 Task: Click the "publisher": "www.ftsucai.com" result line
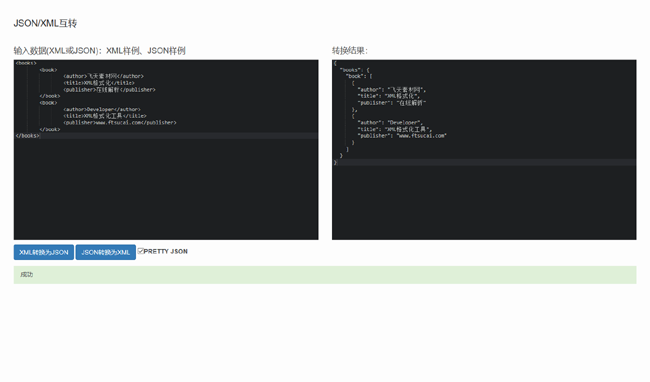tap(402, 136)
